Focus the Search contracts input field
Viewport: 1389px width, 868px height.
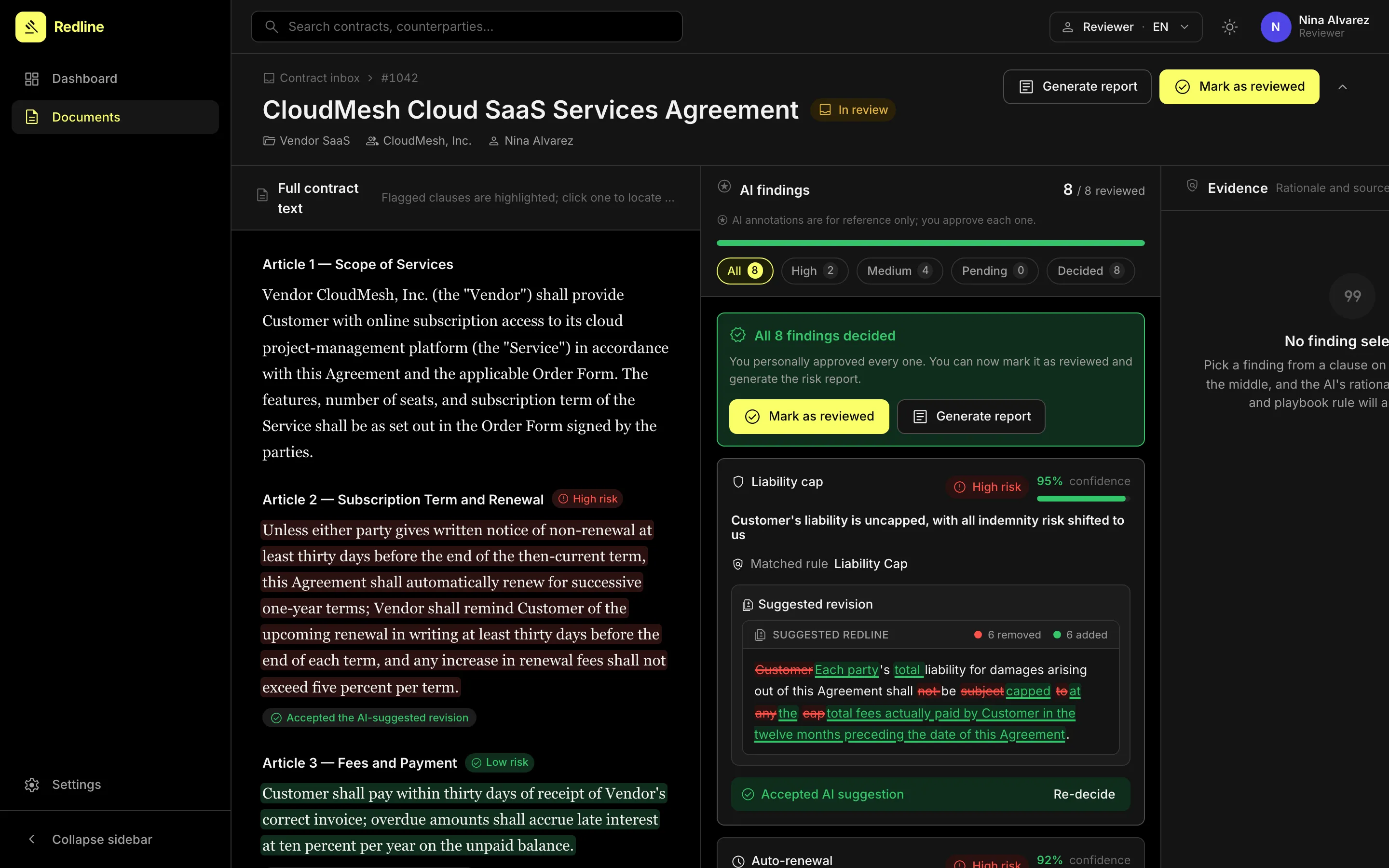click(x=467, y=27)
